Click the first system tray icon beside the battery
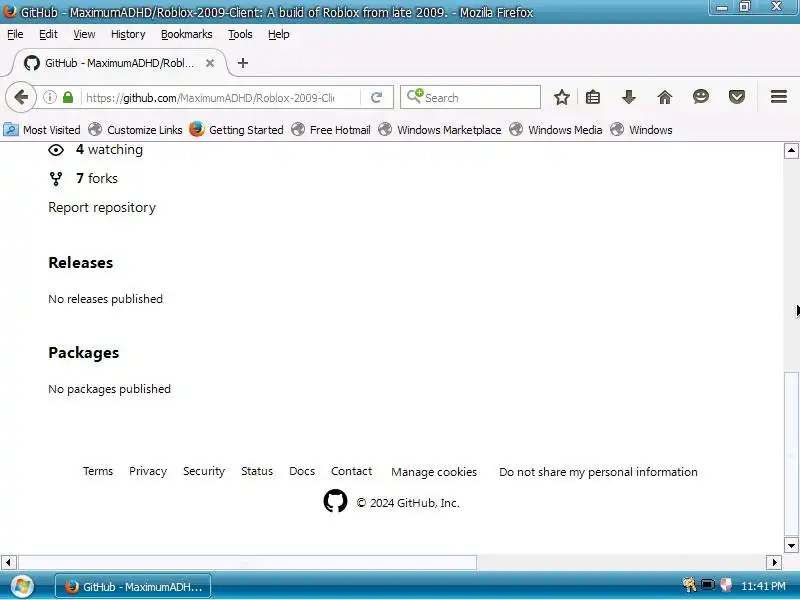 (x=690, y=585)
